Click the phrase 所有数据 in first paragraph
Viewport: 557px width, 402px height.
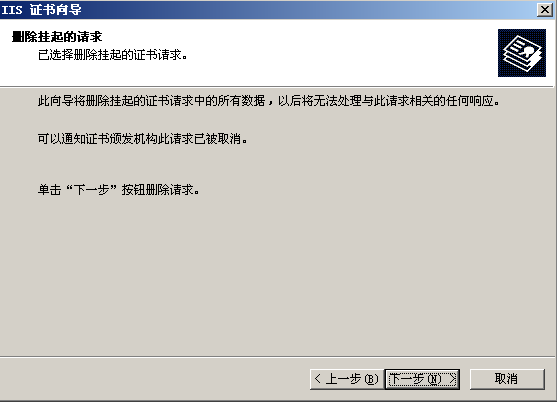pos(241,101)
